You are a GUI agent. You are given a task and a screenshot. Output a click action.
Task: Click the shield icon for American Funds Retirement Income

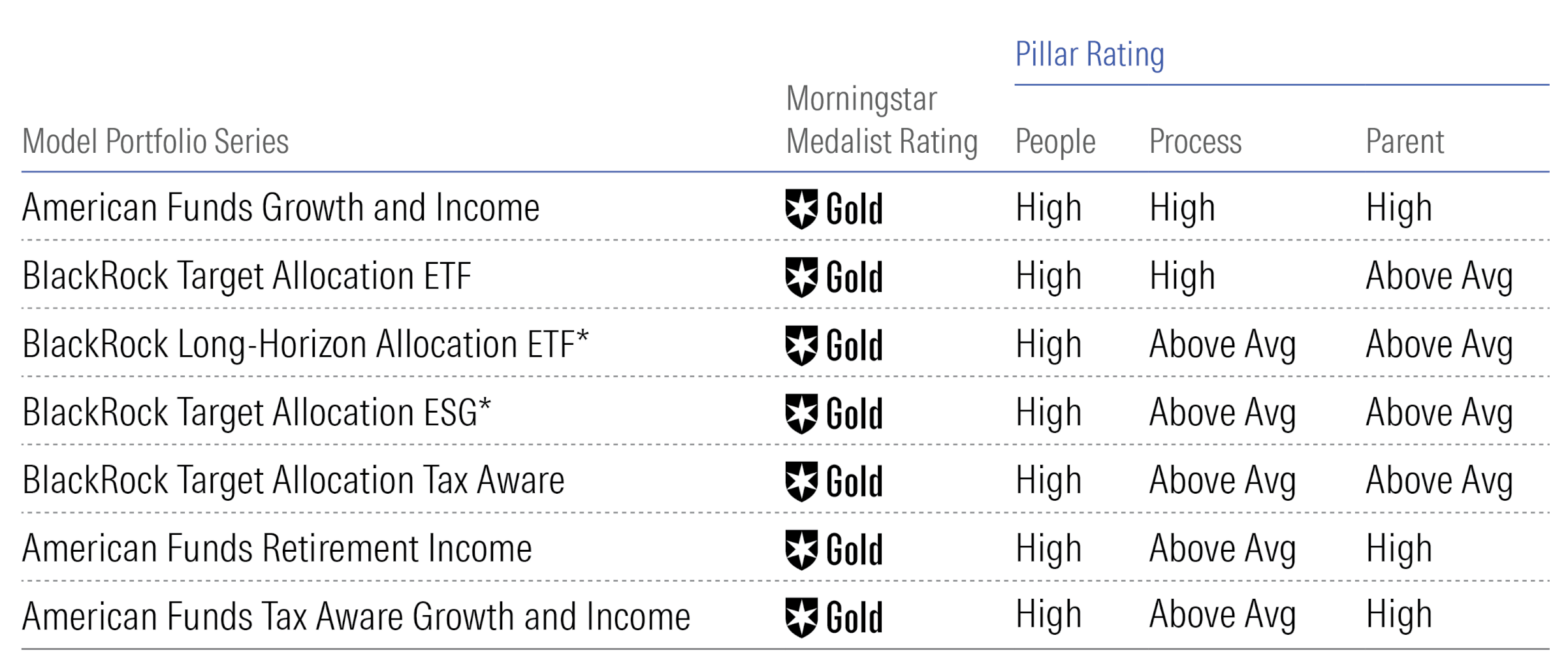801,549
